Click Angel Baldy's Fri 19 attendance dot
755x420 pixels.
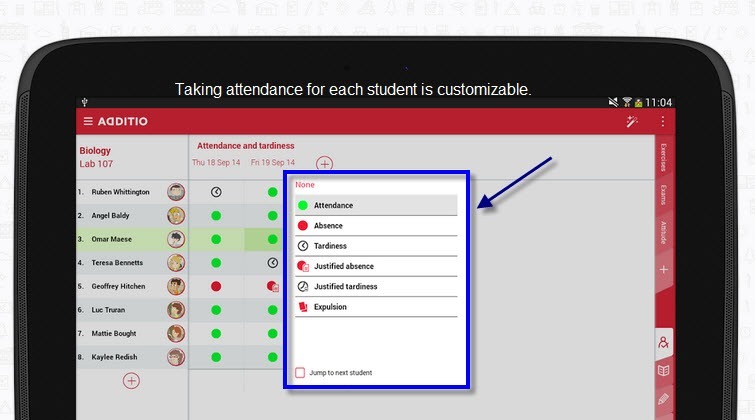point(273,215)
